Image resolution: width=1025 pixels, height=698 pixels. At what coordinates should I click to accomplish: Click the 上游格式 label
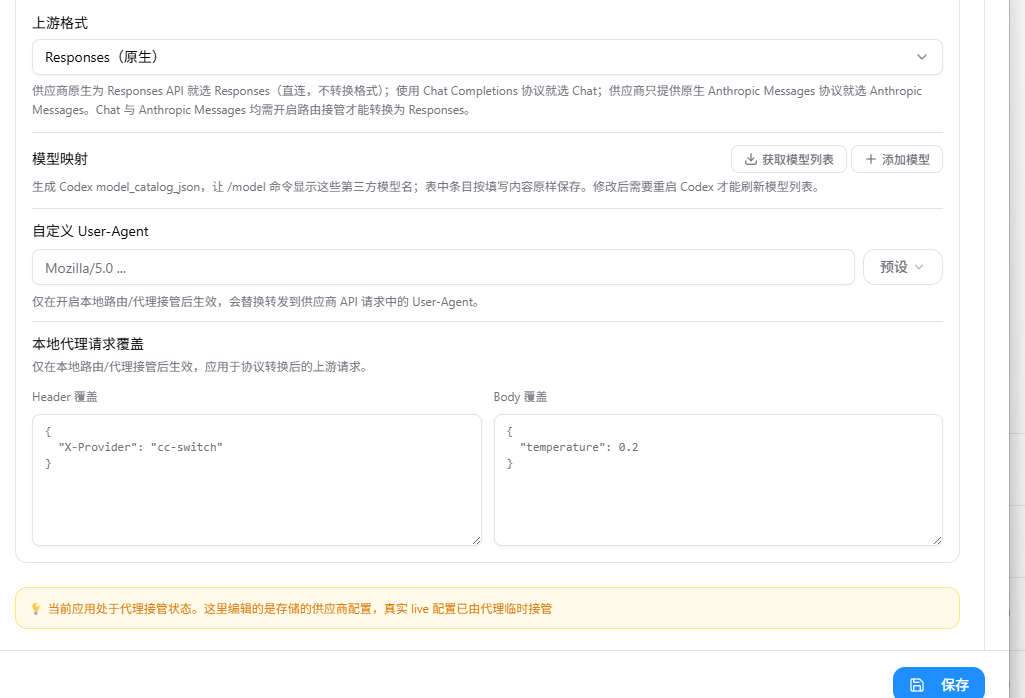pyautogui.click(x=60, y=23)
